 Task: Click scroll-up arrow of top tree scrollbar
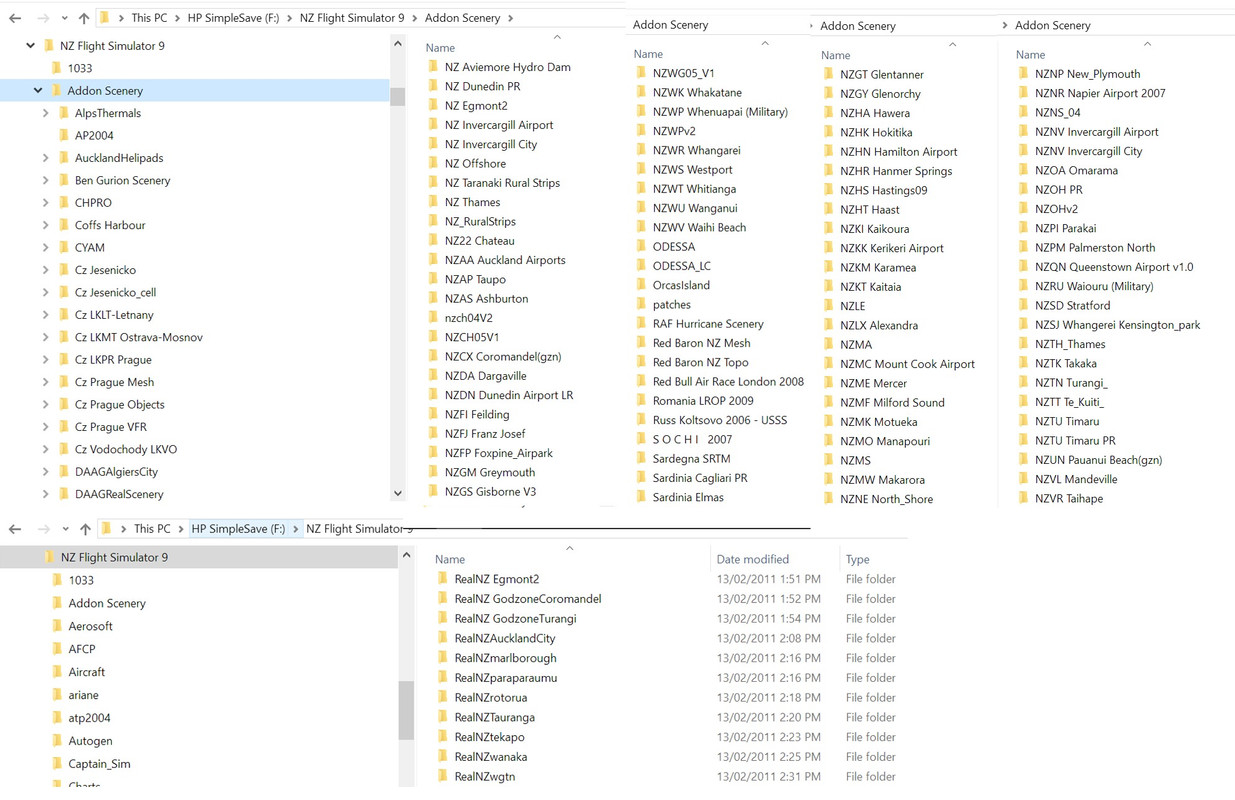(x=398, y=44)
